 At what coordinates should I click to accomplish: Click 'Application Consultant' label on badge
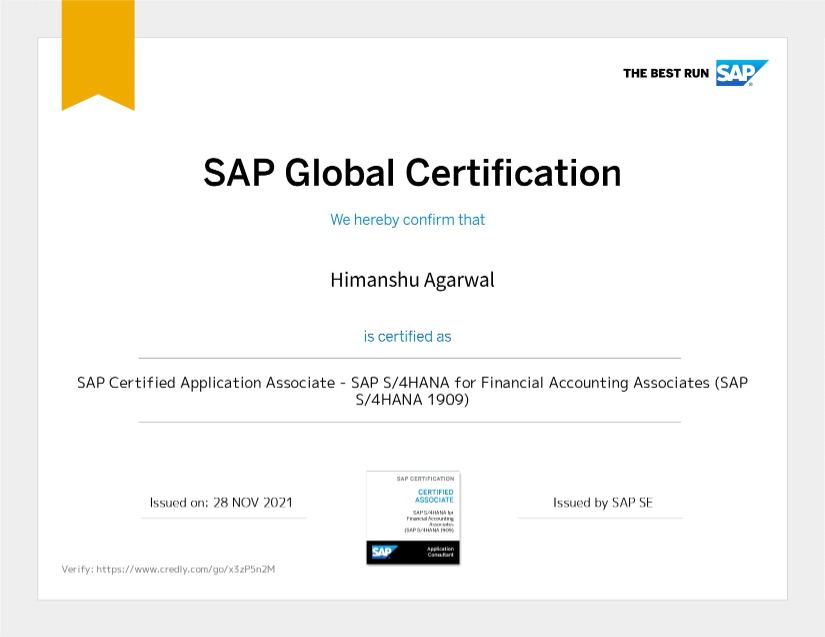point(440,551)
